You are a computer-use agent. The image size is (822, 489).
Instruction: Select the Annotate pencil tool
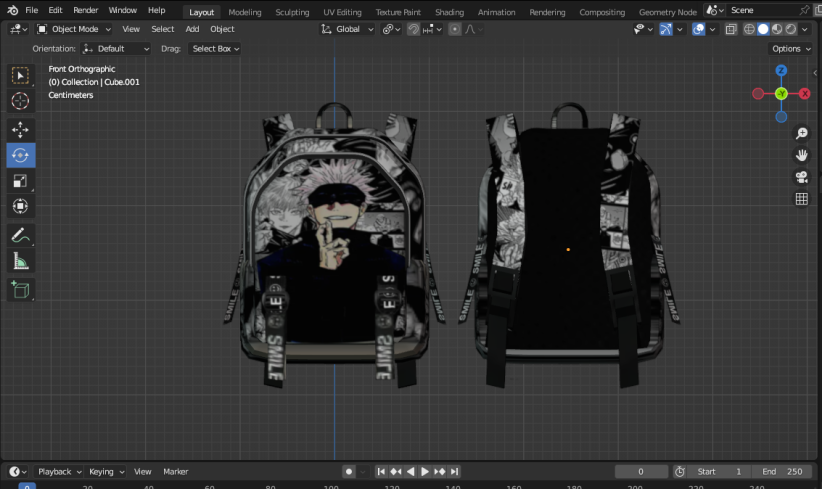[20, 235]
